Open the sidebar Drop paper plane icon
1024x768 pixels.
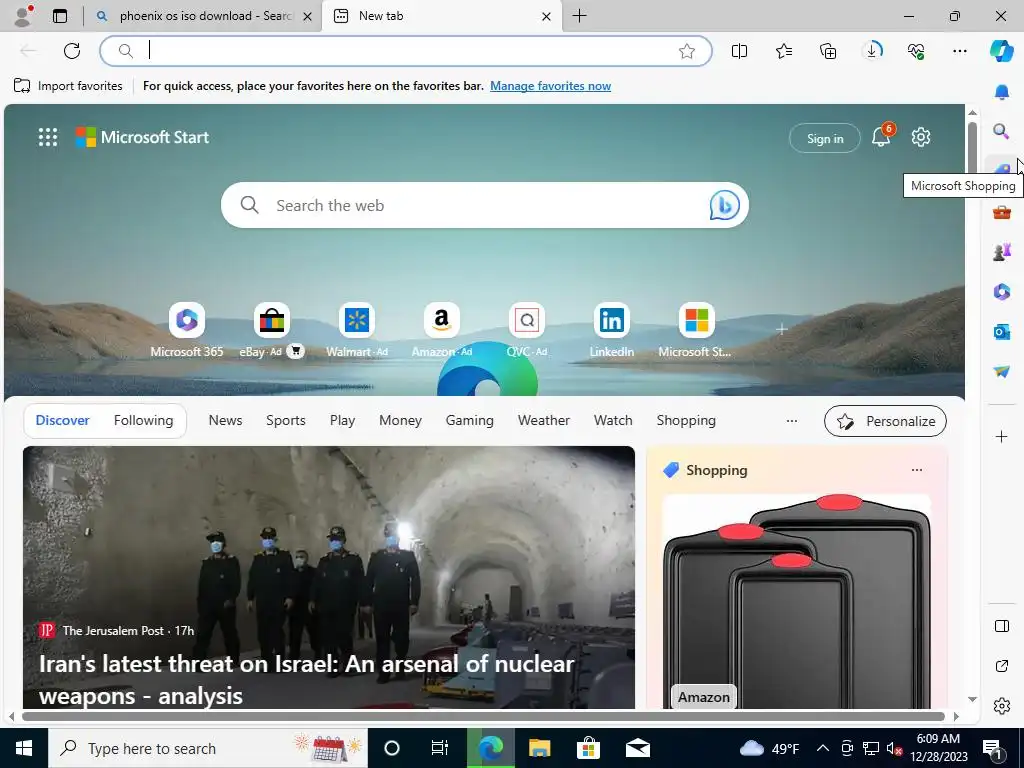[1002, 371]
